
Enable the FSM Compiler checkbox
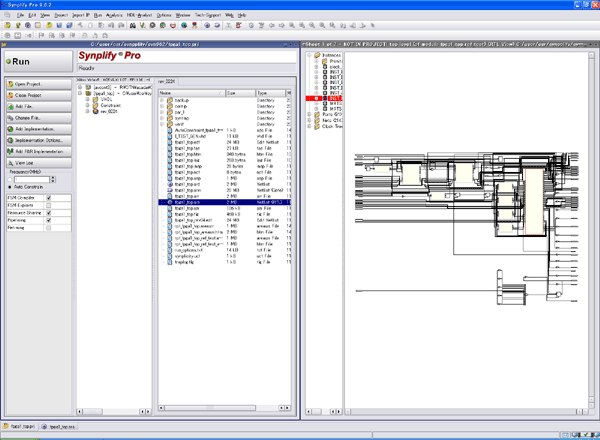click(49, 198)
